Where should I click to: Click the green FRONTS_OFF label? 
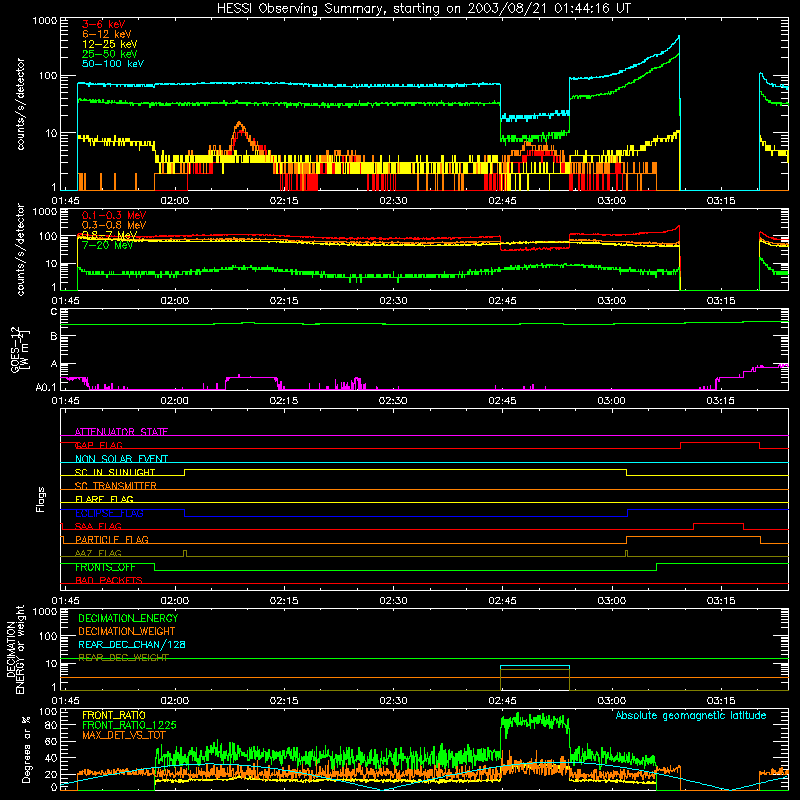105,567
